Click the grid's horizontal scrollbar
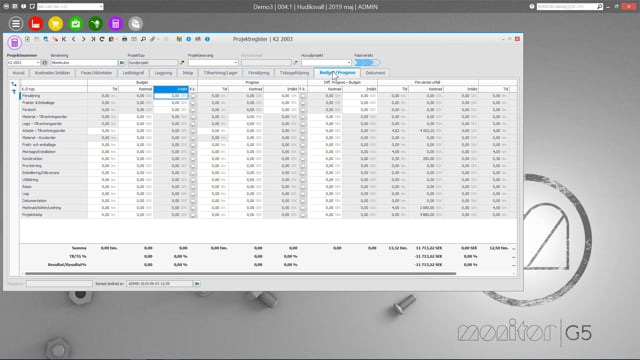This screenshot has width=640, height=360. click(240, 273)
